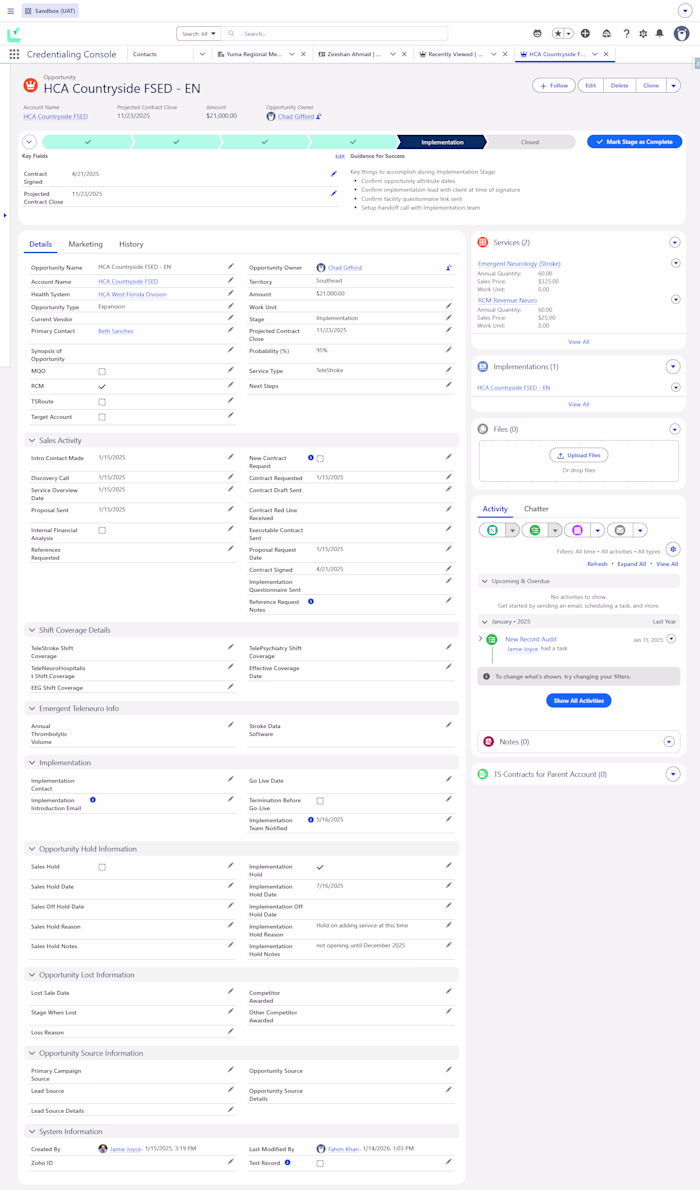Screen dimensions: 700x1190
Task: Click the Upload Files button
Action: [x=579, y=455]
